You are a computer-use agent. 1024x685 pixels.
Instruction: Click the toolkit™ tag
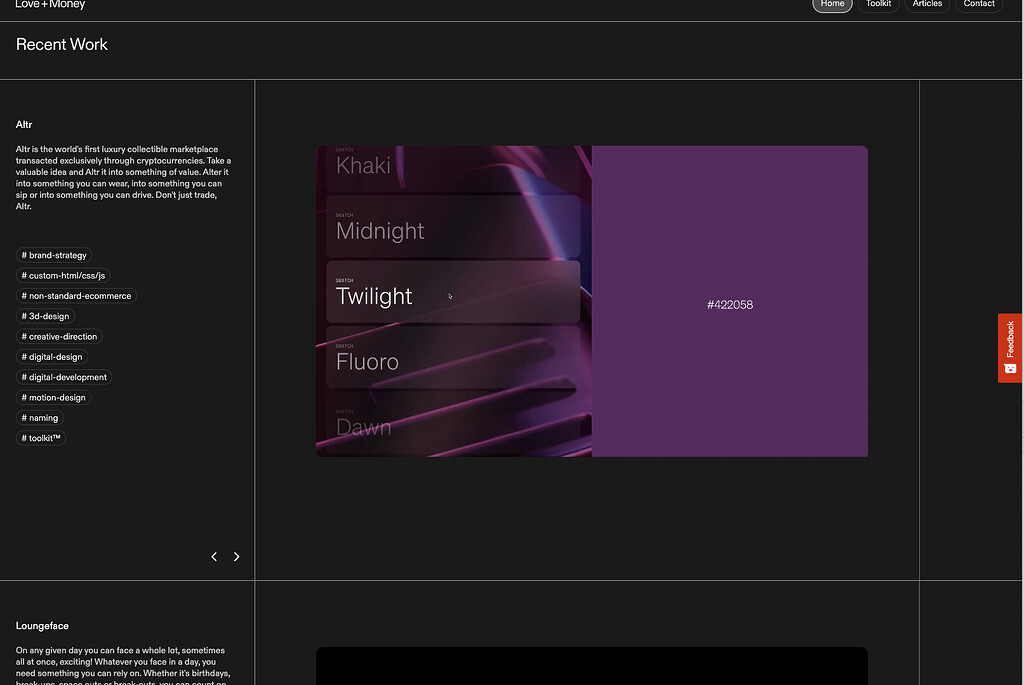click(40, 438)
